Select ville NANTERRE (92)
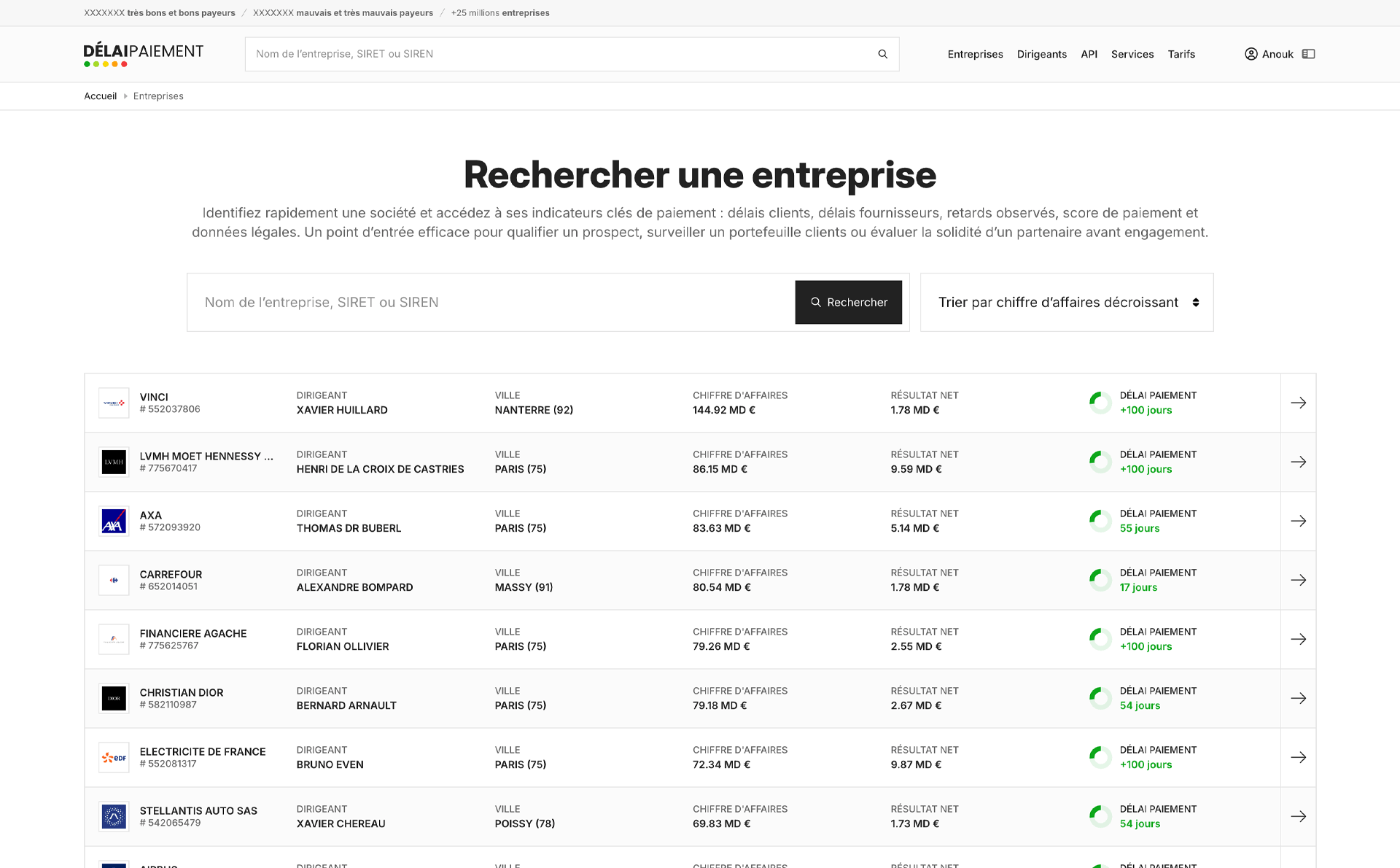Viewport: 1400px width, 868px height. 534,410
